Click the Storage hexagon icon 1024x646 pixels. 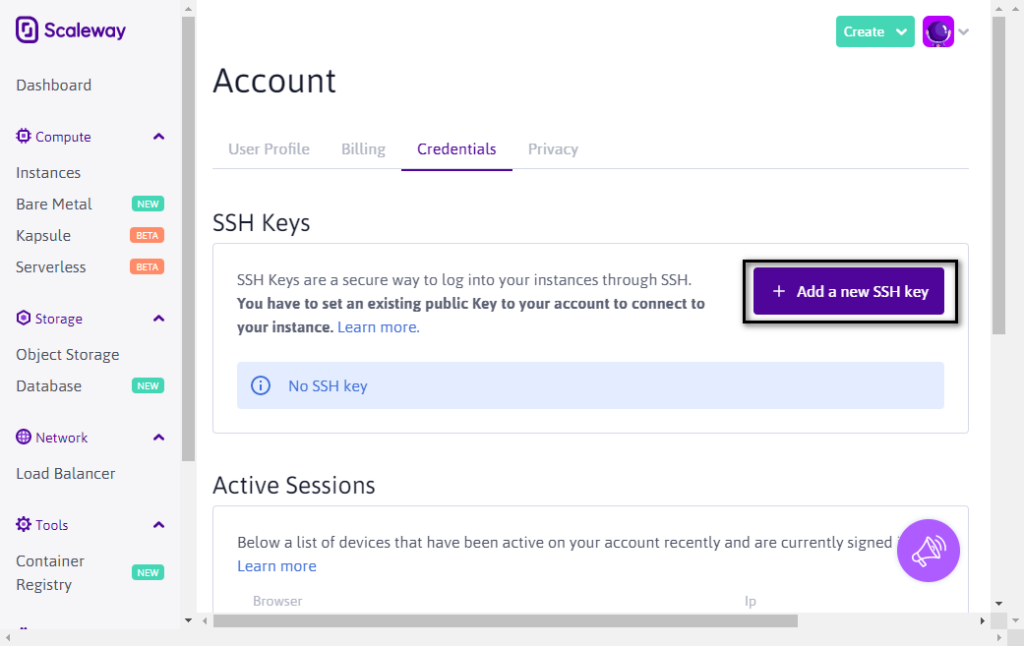(x=24, y=317)
